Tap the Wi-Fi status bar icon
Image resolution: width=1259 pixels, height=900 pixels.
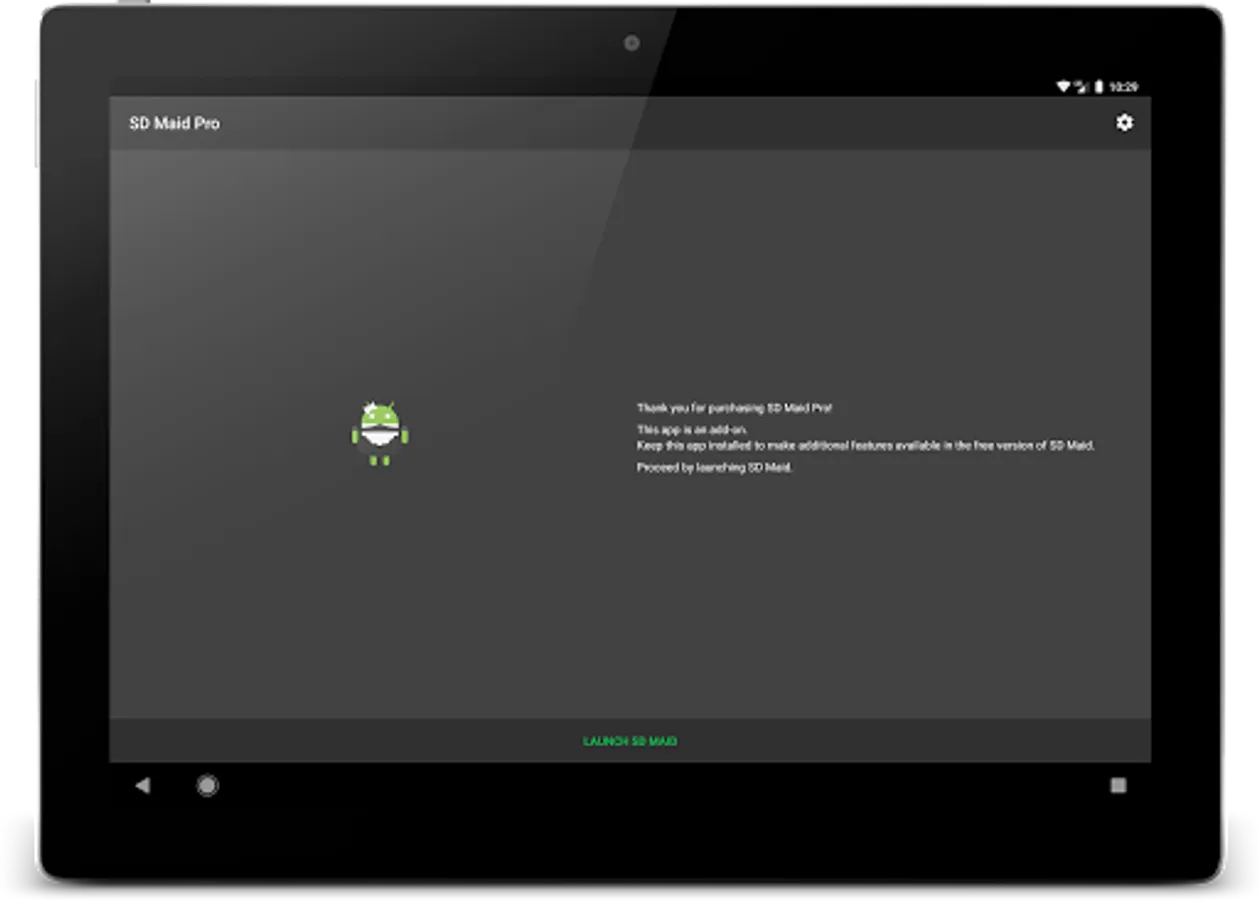(1063, 87)
